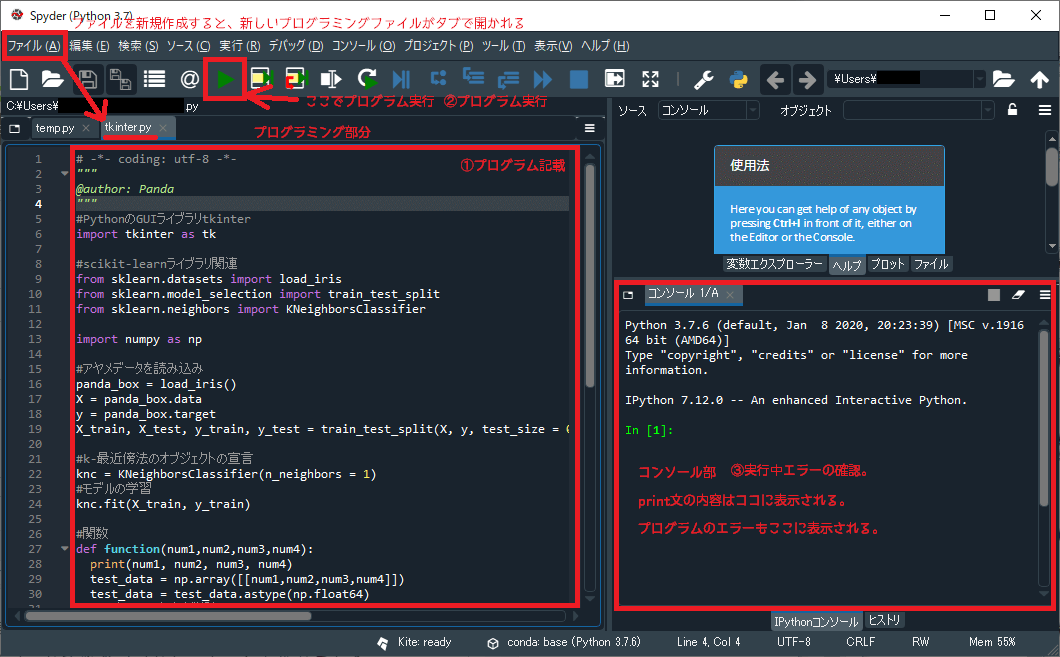Screen dimensions: 1060x657
Task: Run the file with the green play button
Action: (x=225, y=79)
